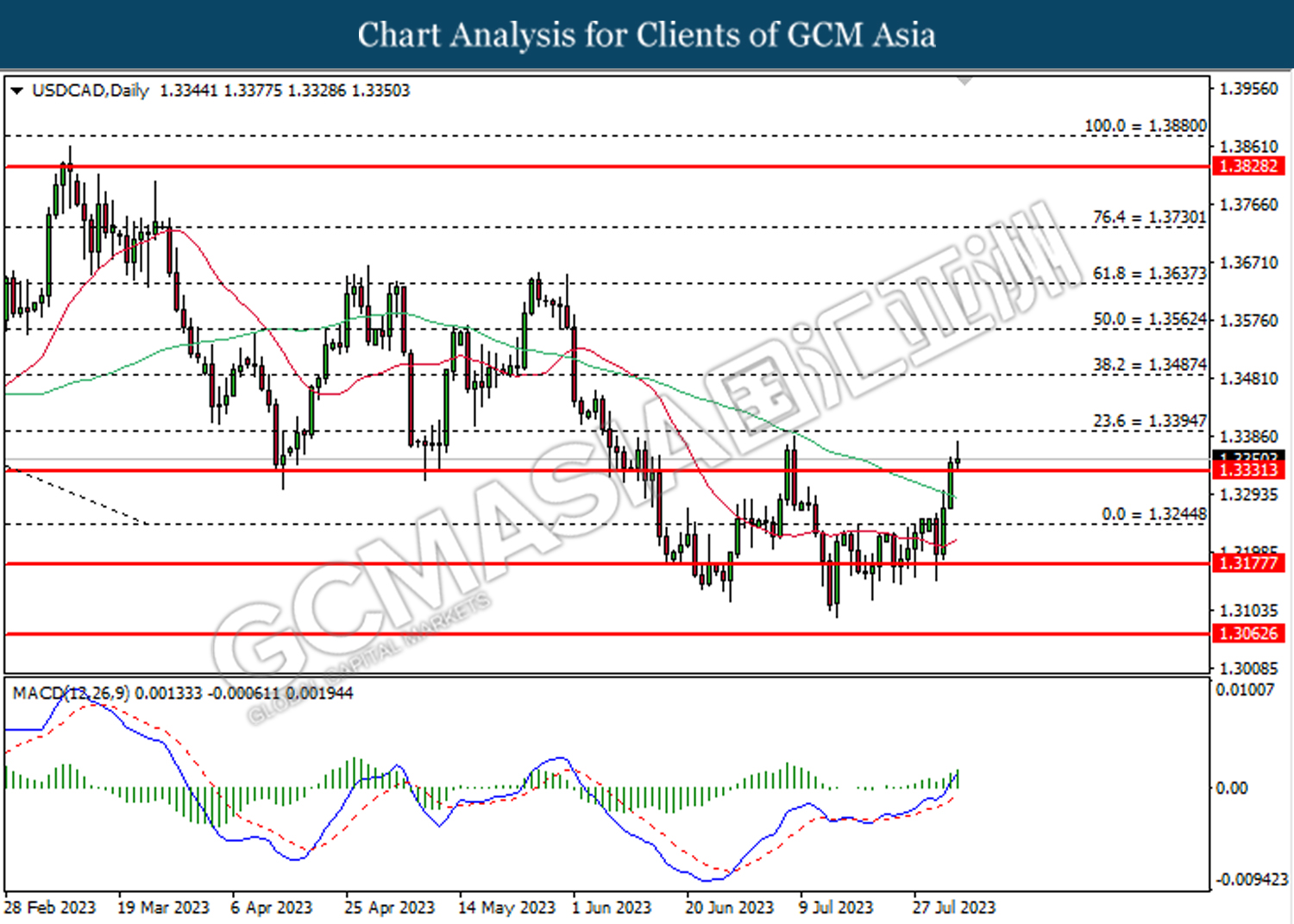Click the current price tag on the axis
Viewport: 1294px width, 924px height.
pos(1248,456)
